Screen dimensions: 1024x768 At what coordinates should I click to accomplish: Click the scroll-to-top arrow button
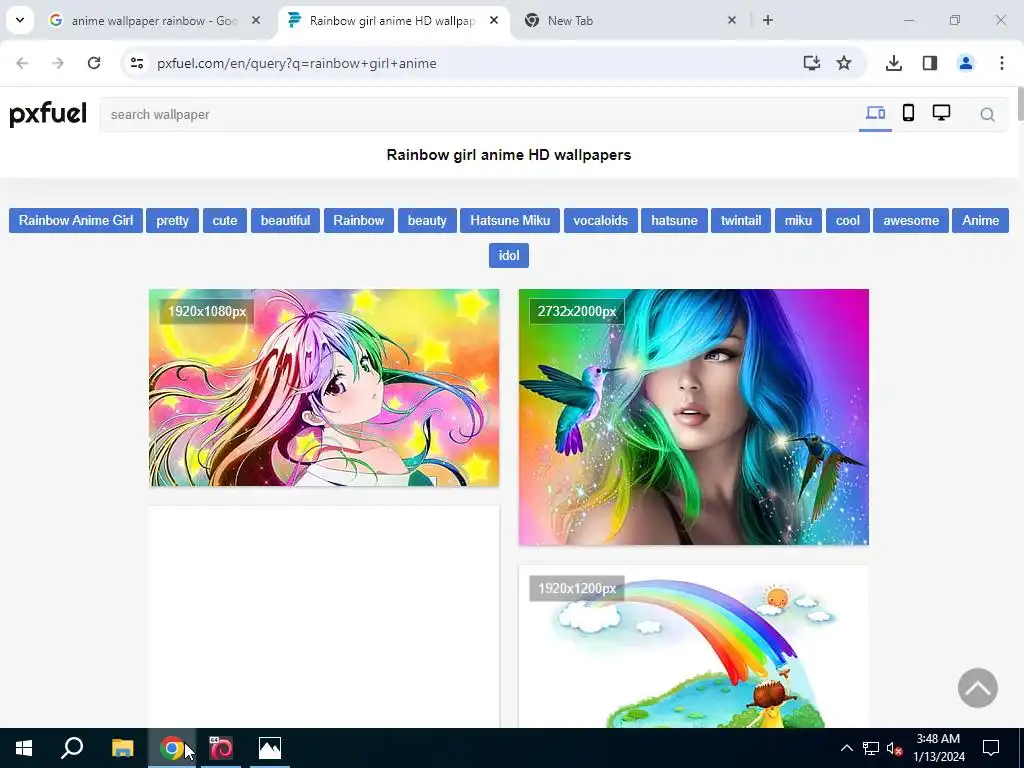pyautogui.click(x=977, y=688)
